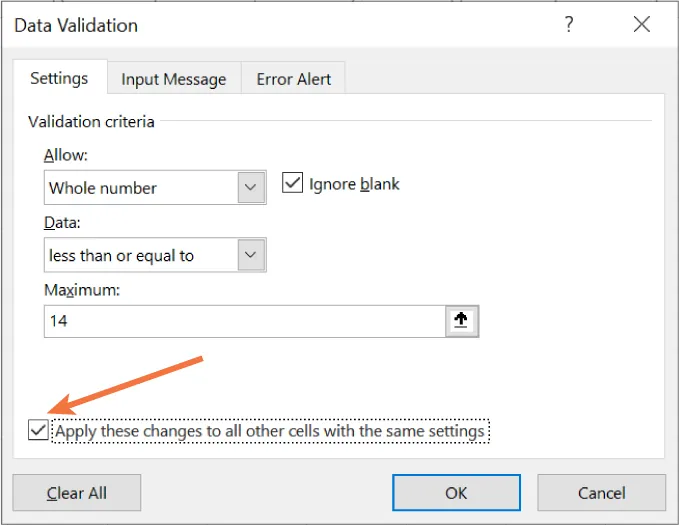Untick the Apply these changes checkbox
The width and height of the screenshot is (679, 525).
[38, 431]
